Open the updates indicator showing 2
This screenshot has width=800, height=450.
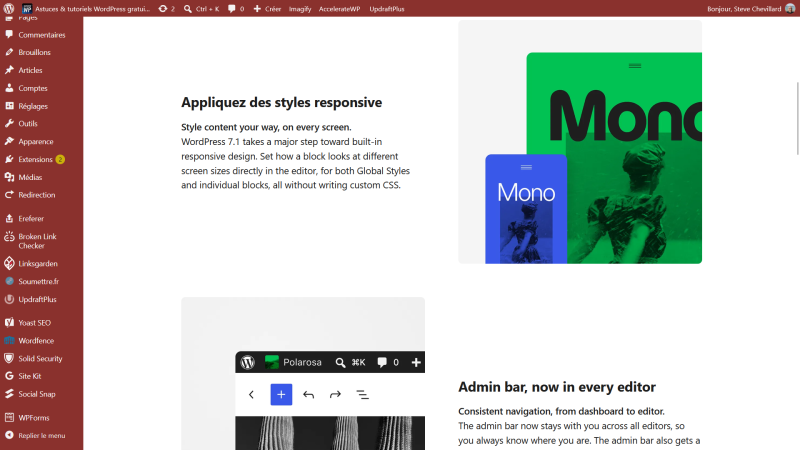coord(167,9)
